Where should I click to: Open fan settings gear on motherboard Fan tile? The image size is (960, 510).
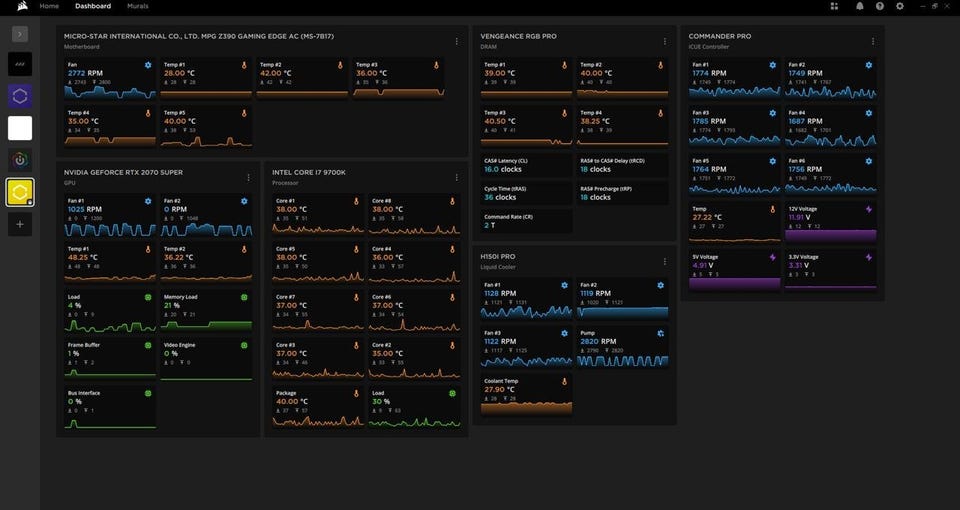(148, 65)
